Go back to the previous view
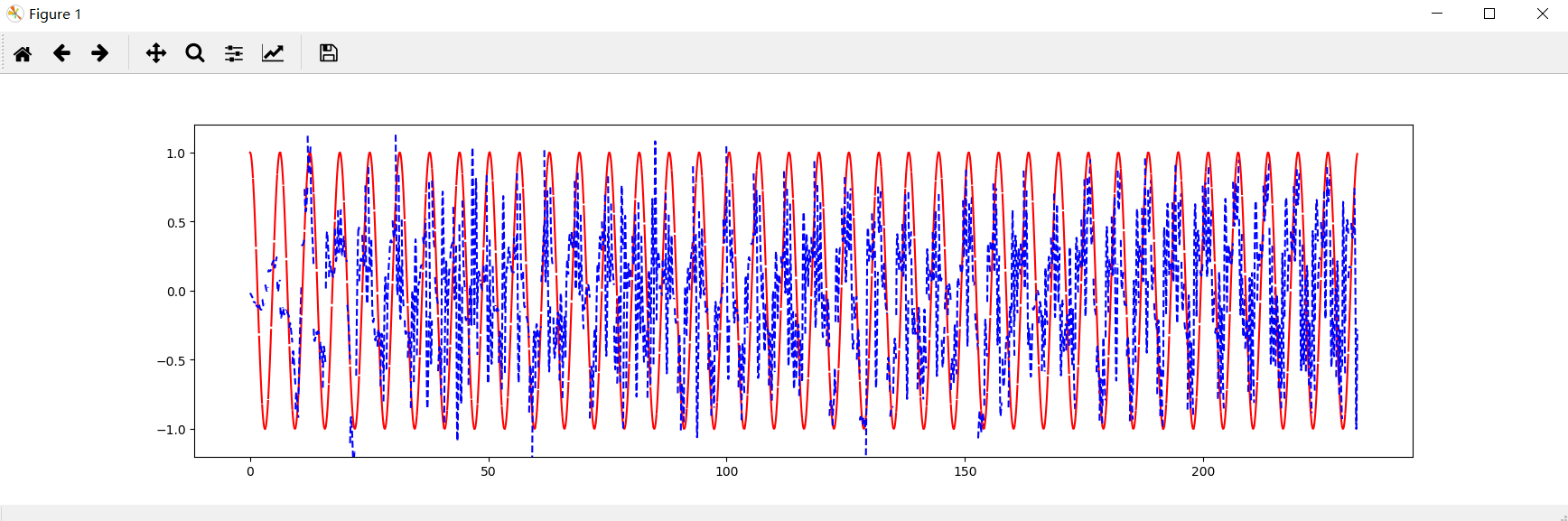The image size is (1568, 521). (61, 53)
